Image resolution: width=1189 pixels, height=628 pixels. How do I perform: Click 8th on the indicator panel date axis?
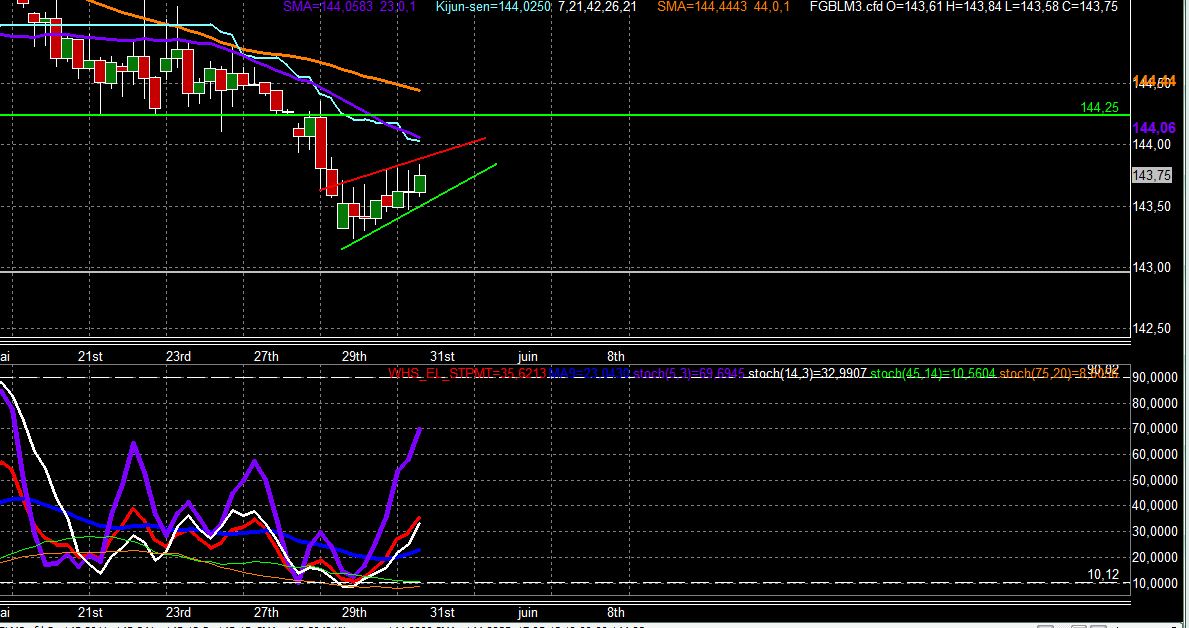pyautogui.click(x=616, y=612)
